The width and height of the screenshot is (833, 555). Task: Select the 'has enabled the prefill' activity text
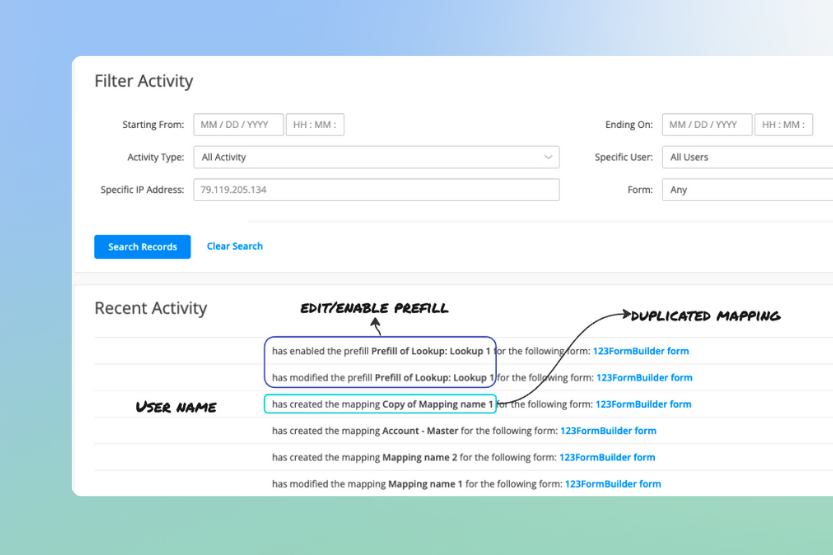coord(320,351)
